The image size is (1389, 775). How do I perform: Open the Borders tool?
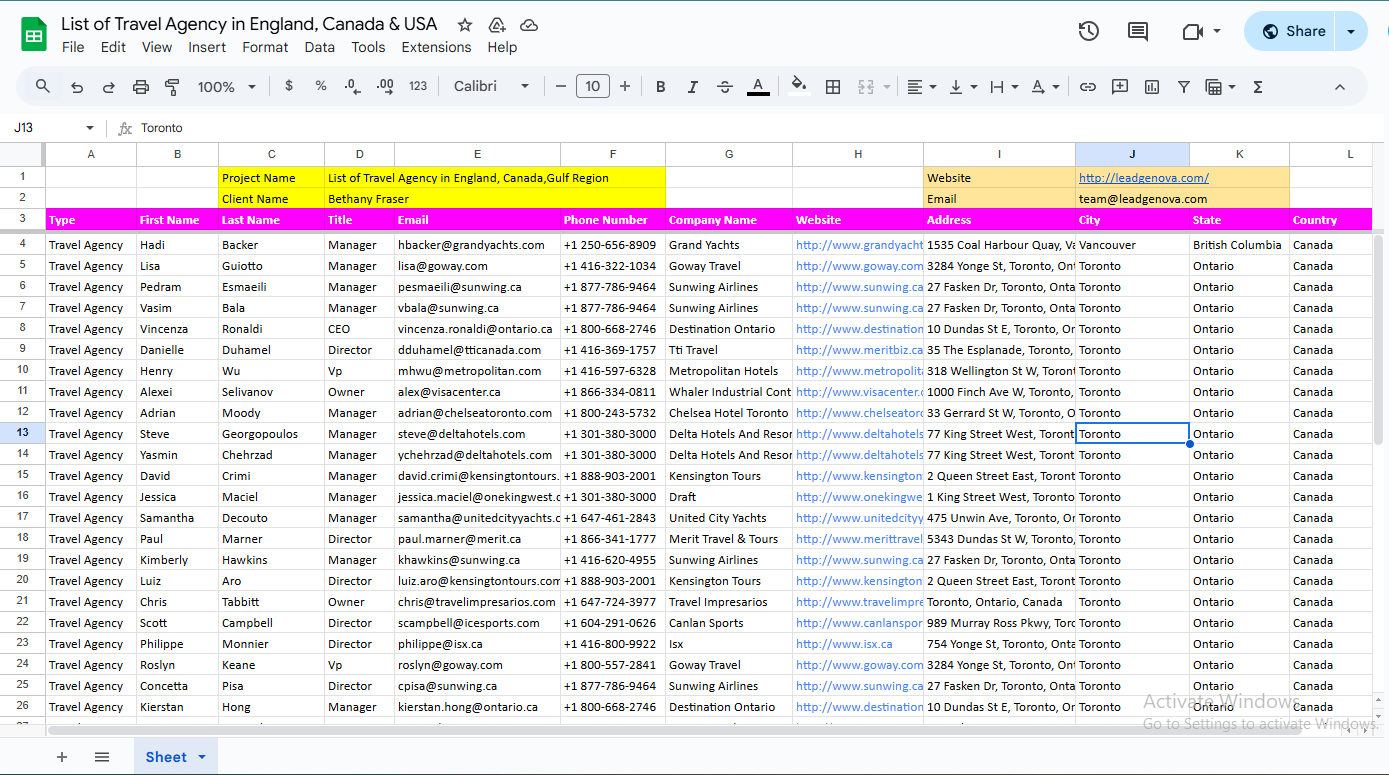(x=833, y=87)
